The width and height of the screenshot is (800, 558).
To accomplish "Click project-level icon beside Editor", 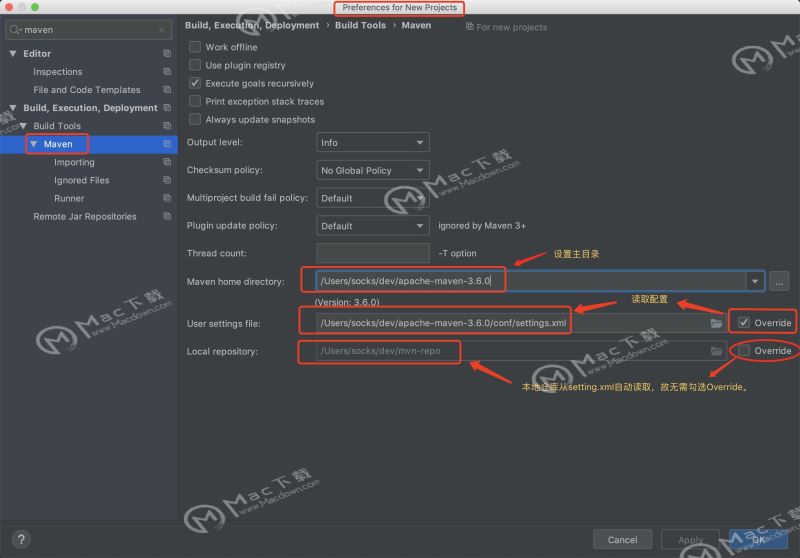I will coord(167,53).
